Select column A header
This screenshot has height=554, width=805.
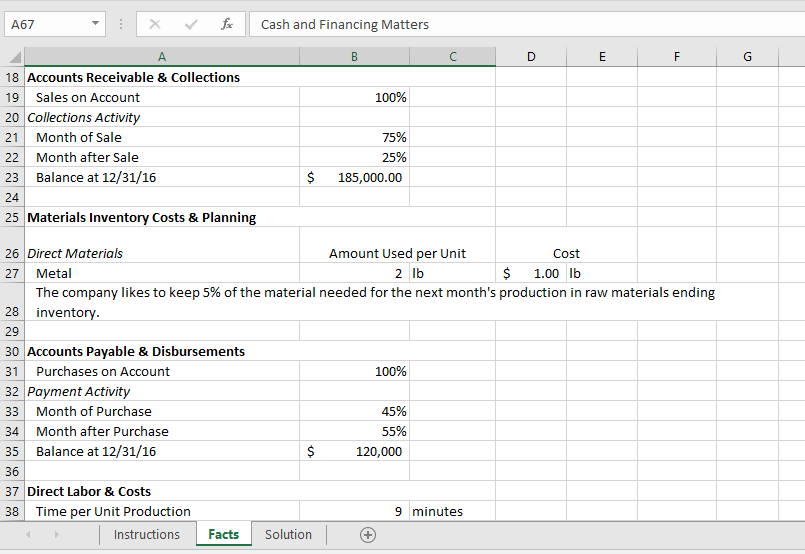[x=162, y=57]
